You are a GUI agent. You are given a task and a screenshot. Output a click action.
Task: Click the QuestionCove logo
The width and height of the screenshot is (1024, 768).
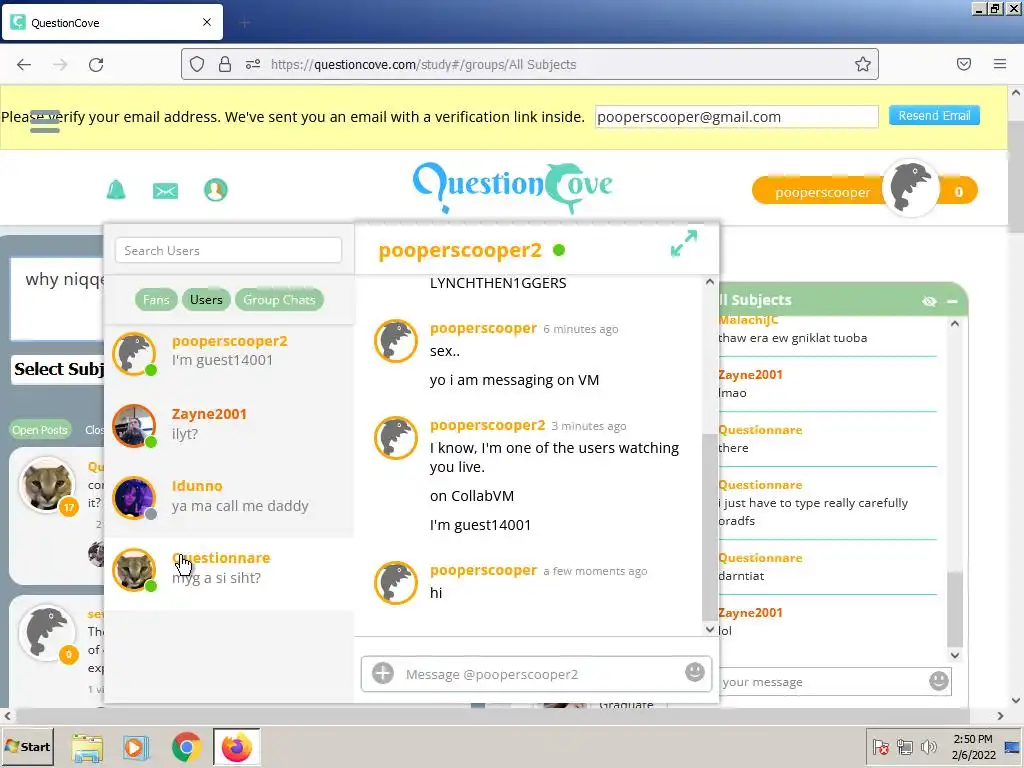tap(513, 188)
